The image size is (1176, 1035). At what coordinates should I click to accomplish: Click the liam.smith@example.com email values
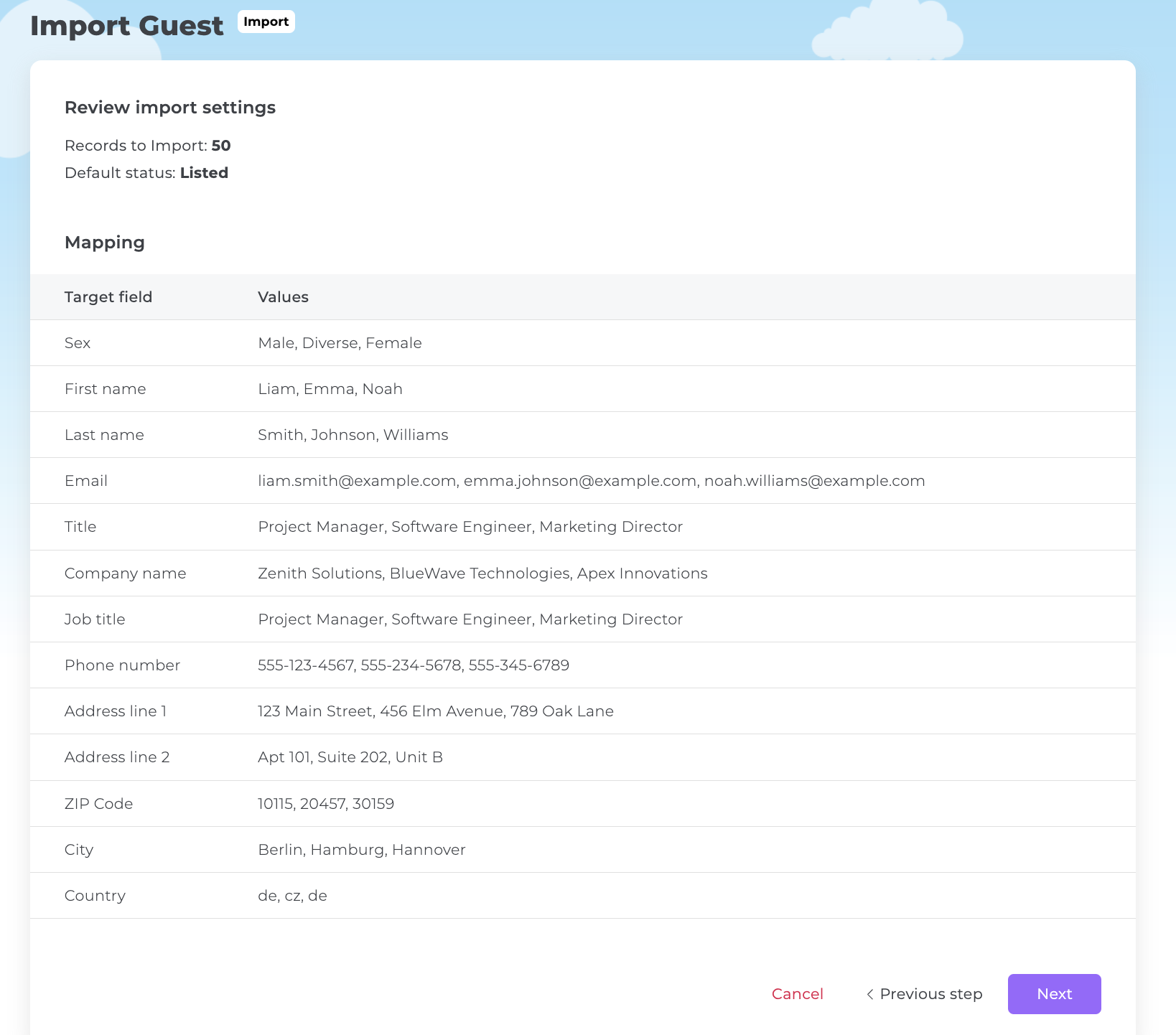(592, 481)
